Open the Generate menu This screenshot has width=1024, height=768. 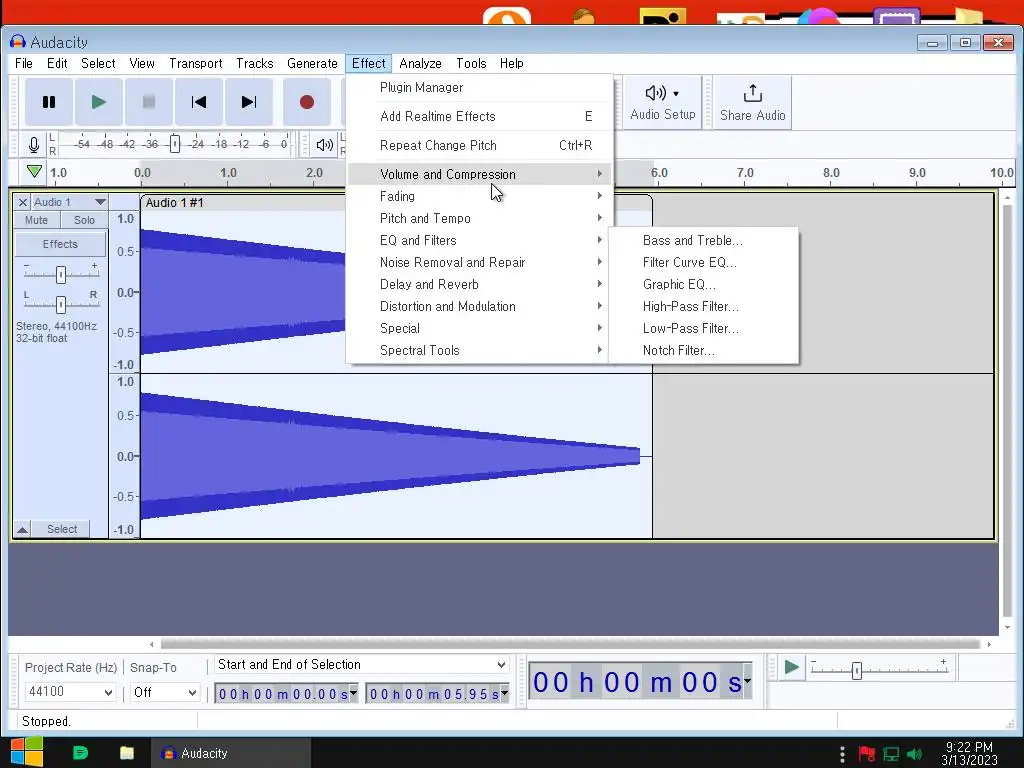click(x=312, y=63)
